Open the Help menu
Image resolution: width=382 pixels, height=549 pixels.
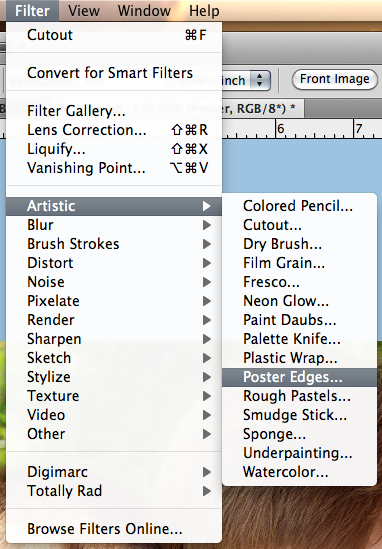[204, 11]
